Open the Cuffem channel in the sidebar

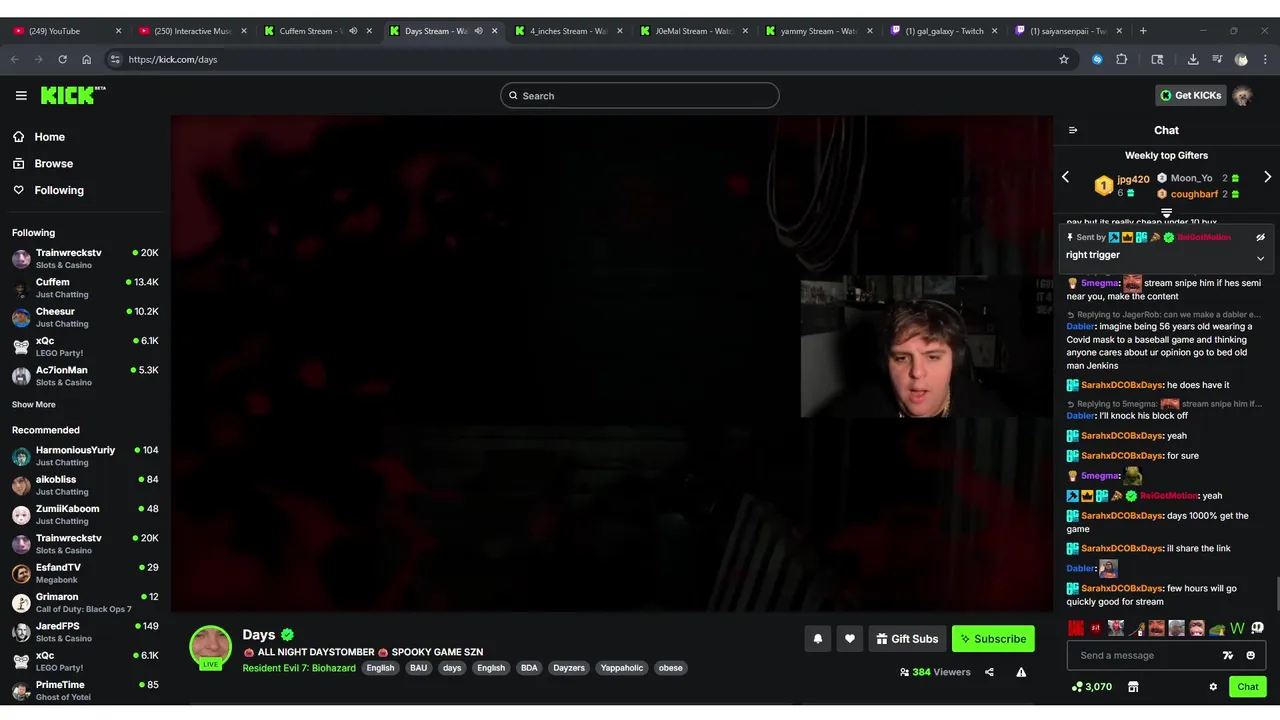[85, 288]
